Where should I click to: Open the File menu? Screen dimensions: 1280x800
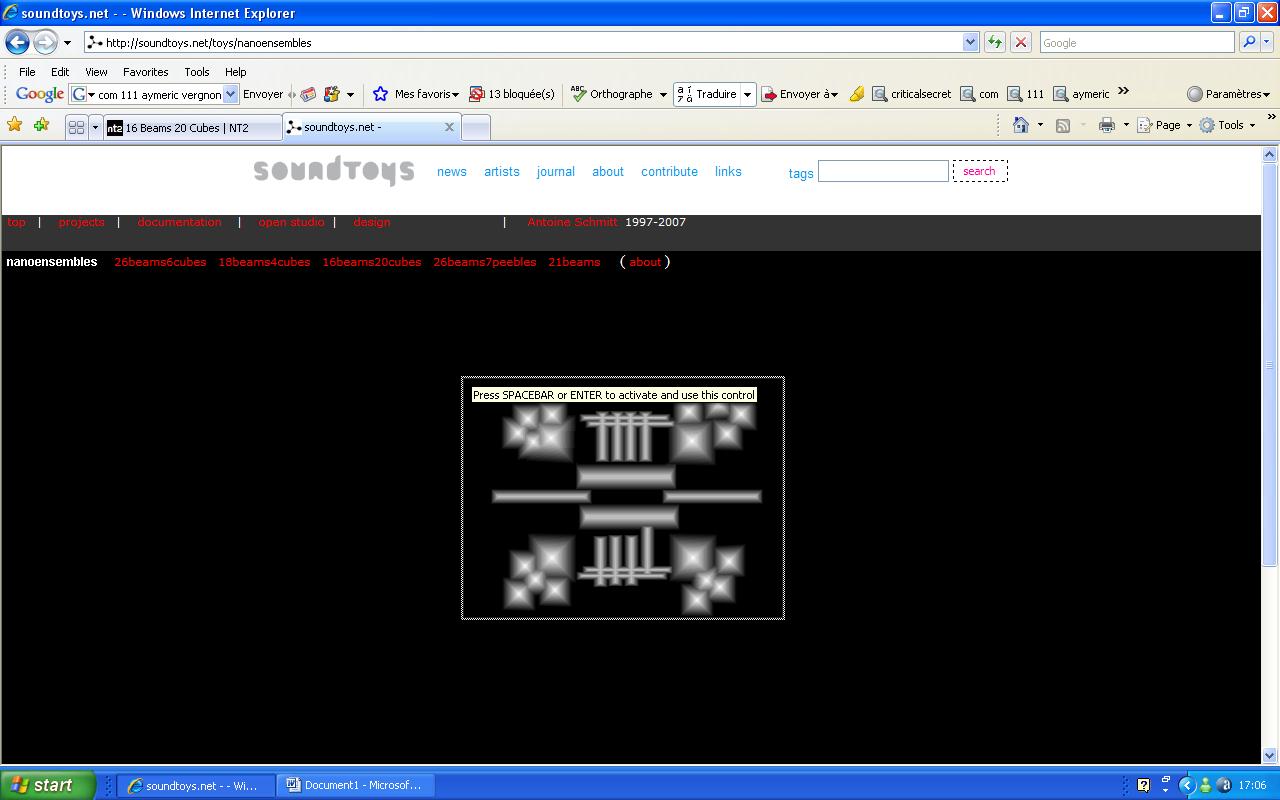(x=27, y=72)
